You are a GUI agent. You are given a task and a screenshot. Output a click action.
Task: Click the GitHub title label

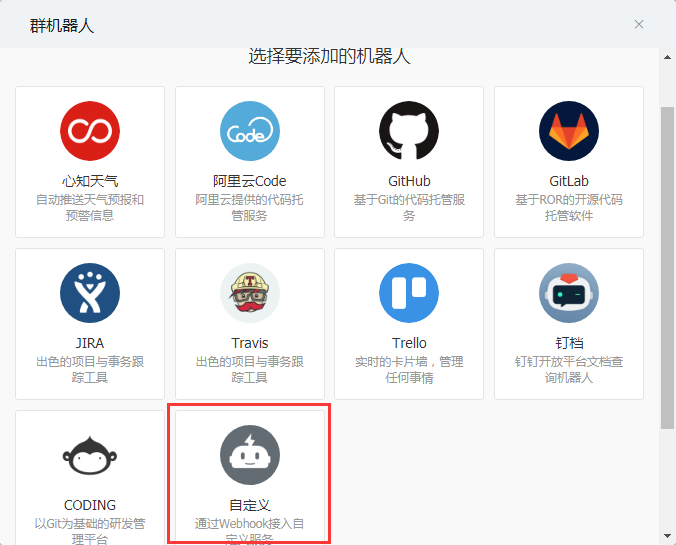[x=409, y=181]
